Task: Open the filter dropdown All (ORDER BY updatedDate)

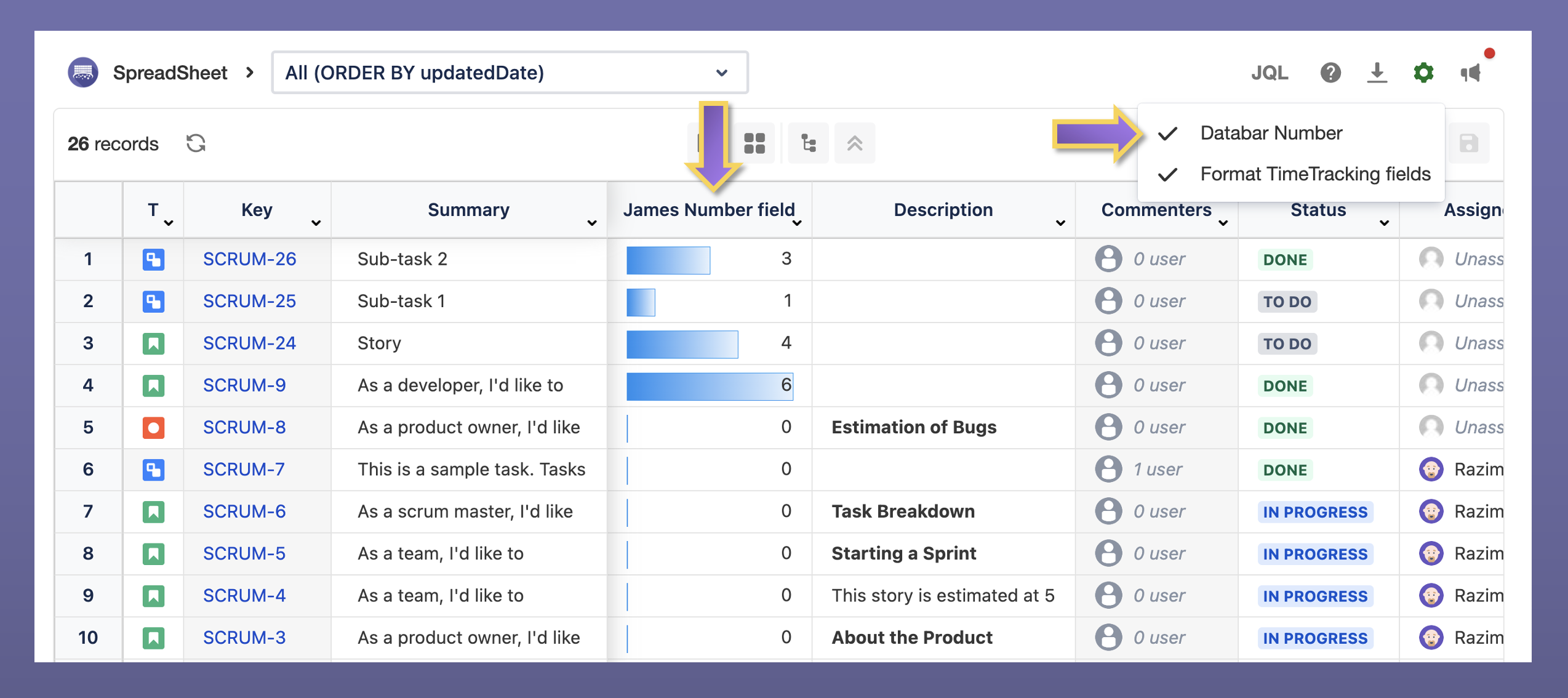Action: pos(509,73)
